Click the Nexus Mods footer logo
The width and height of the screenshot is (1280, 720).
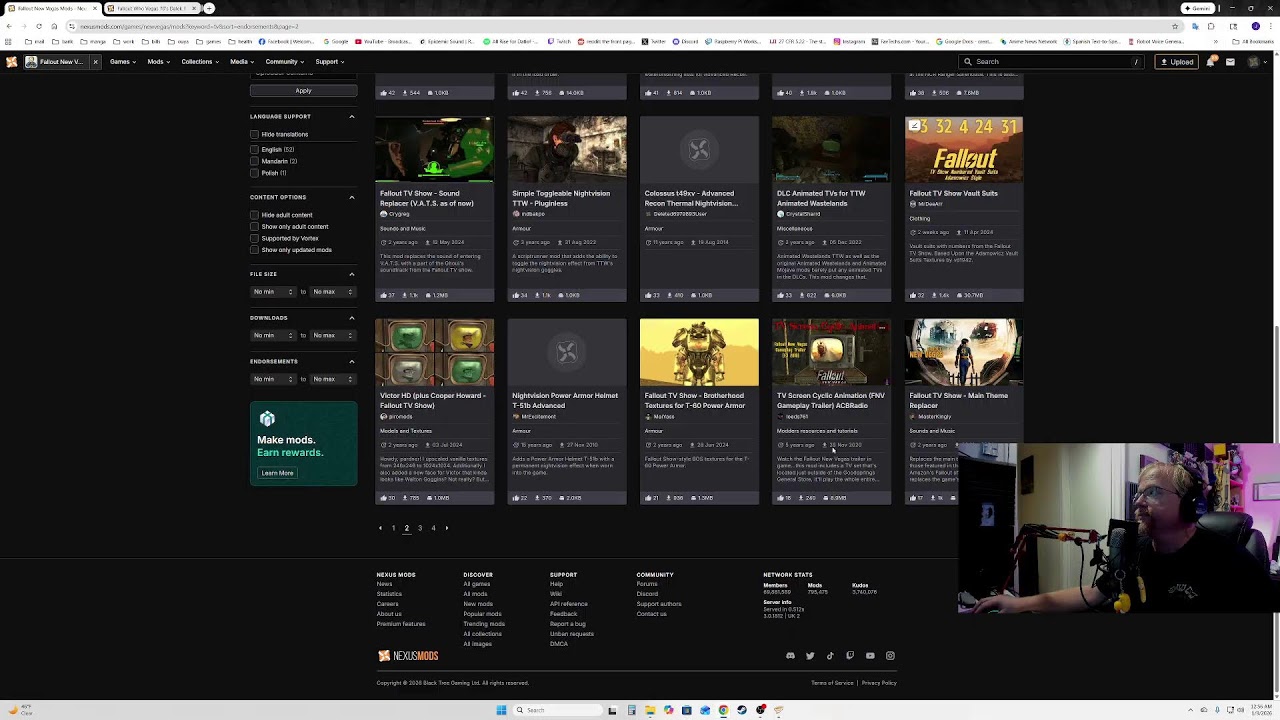pos(408,656)
